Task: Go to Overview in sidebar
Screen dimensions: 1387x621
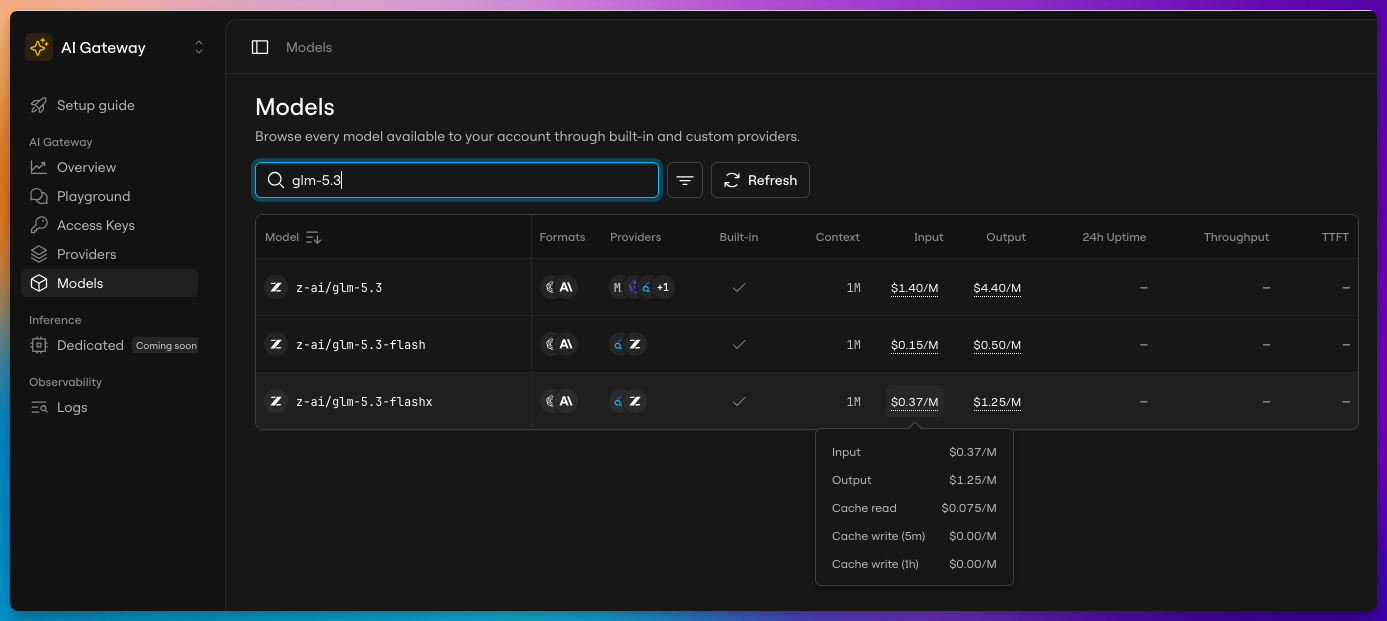Action: pos(109,167)
